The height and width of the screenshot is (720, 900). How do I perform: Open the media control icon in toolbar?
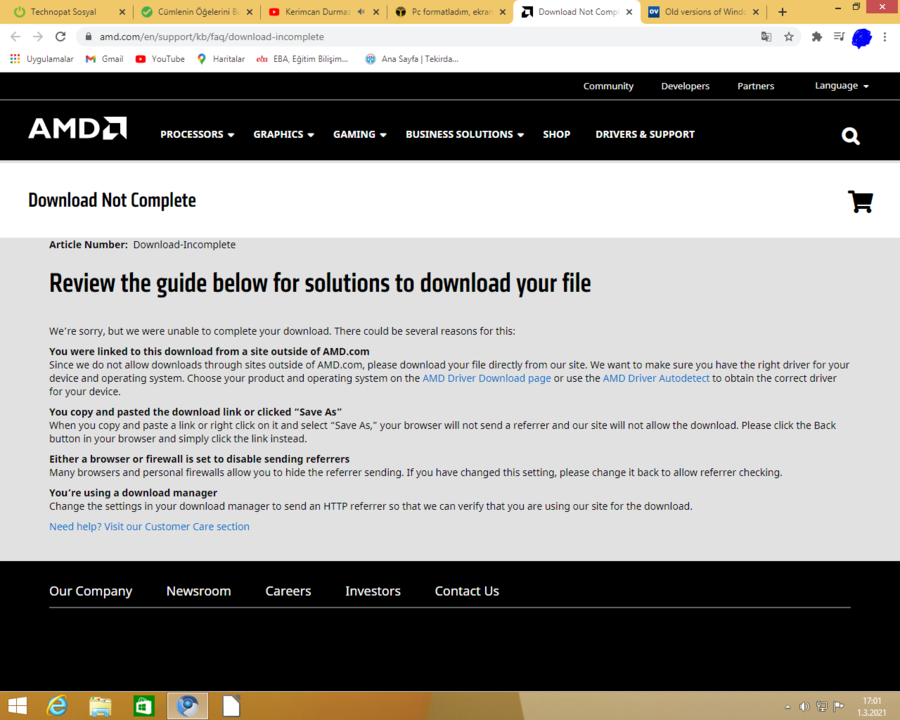pyautogui.click(x=839, y=37)
